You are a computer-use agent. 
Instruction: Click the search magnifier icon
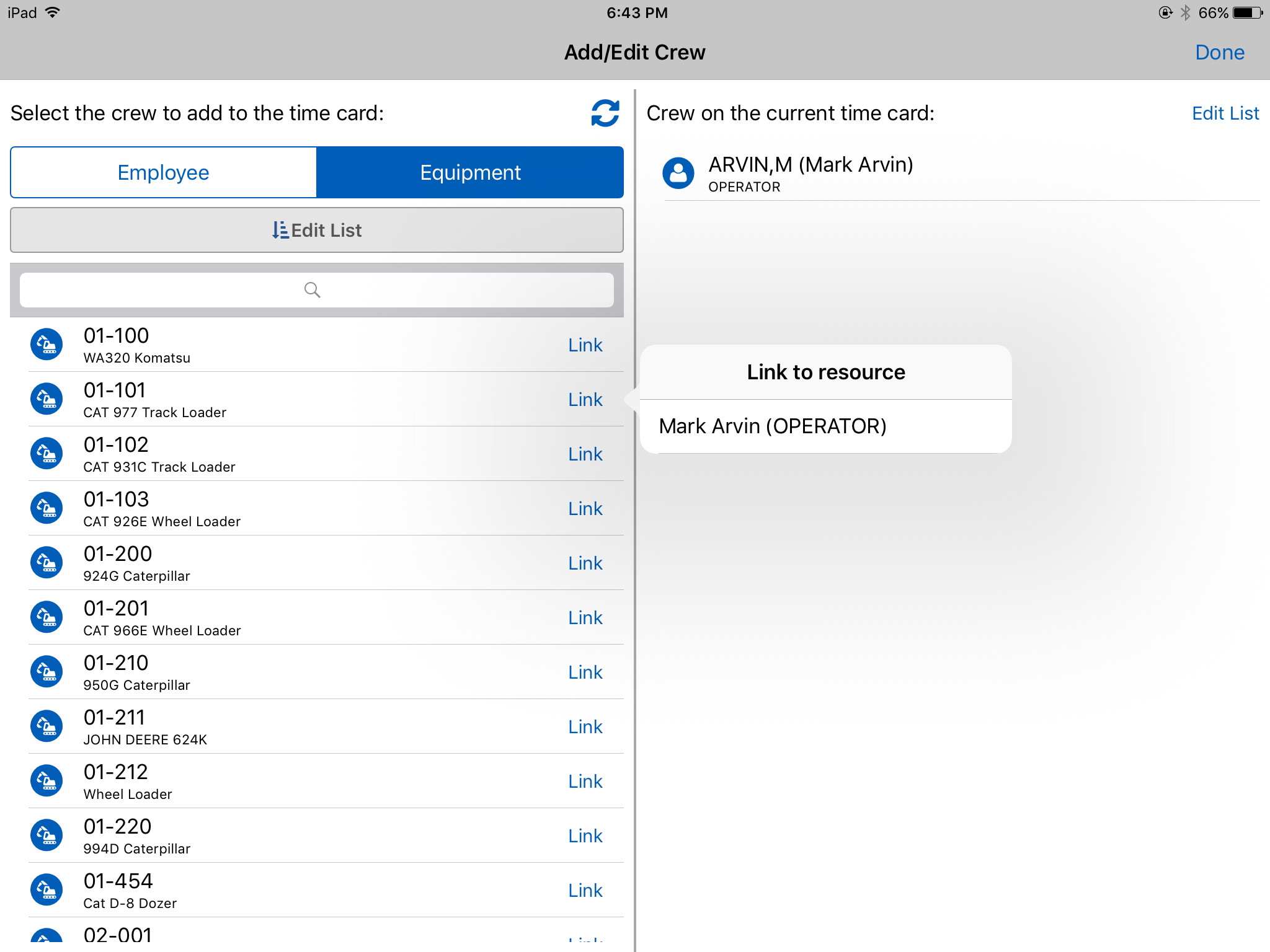[313, 290]
